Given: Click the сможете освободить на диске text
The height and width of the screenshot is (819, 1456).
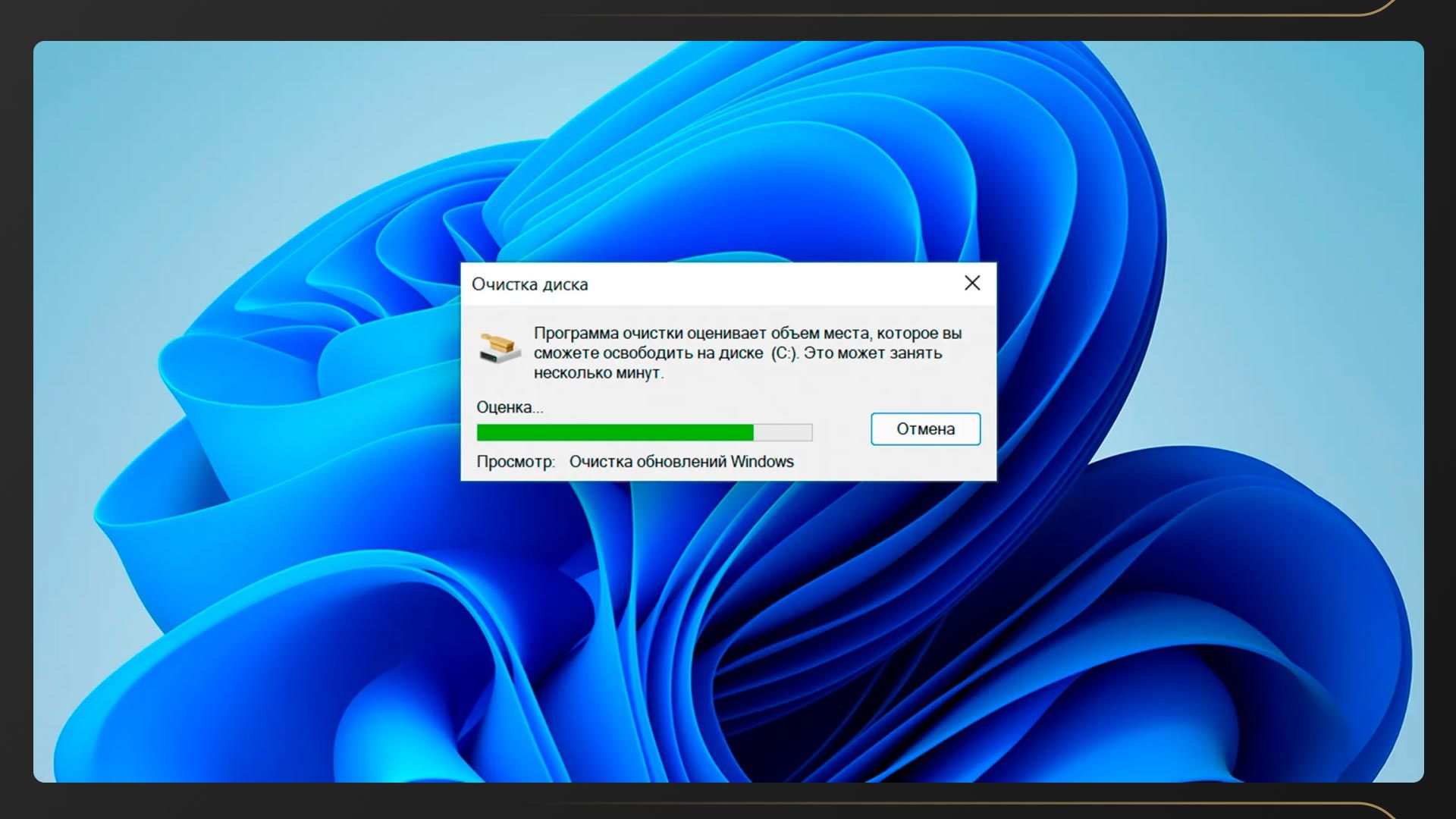Looking at the screenshot, I should point(648,353).
